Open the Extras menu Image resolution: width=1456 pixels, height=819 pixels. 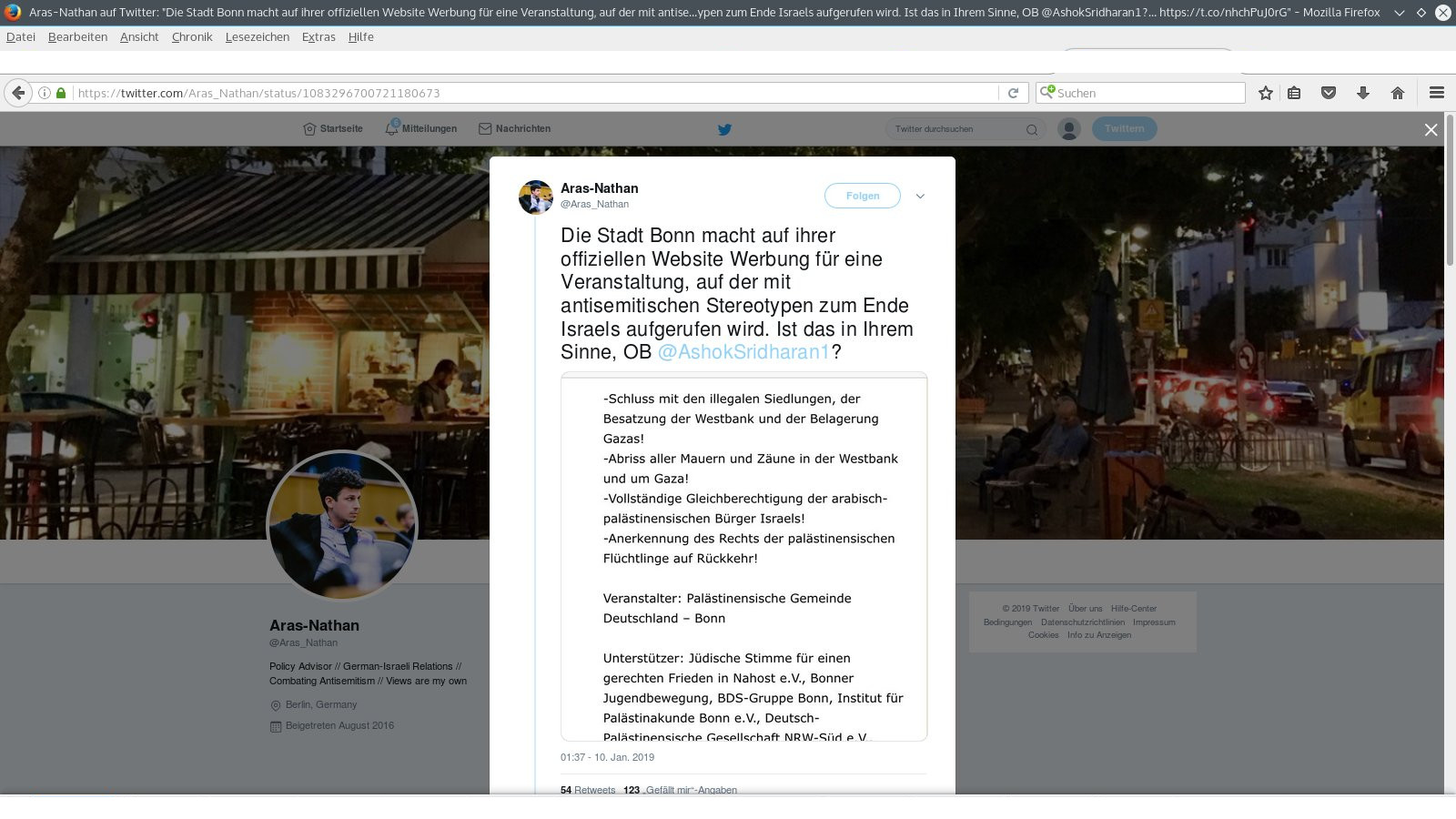point(318,37)
